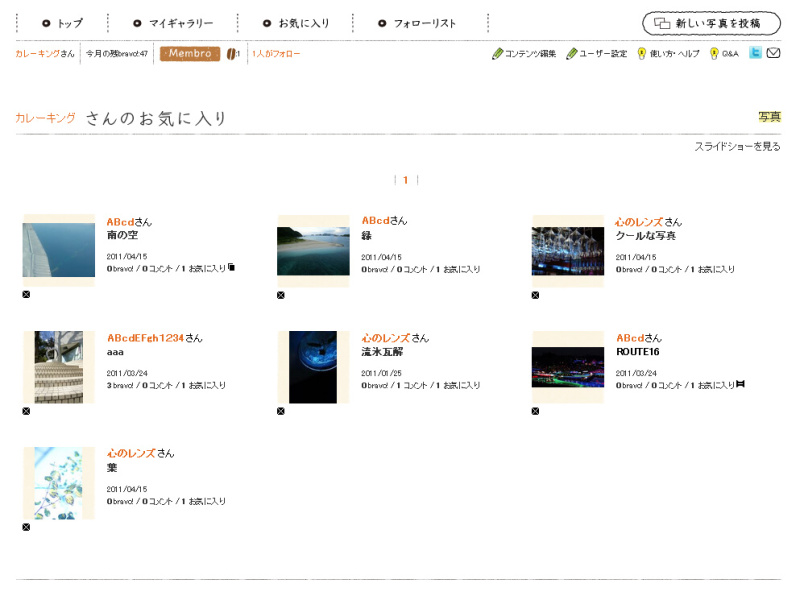The height and width of the screenshot is (600, 800).
Task: Click the Twitter share icon
Action: [757, 54]
